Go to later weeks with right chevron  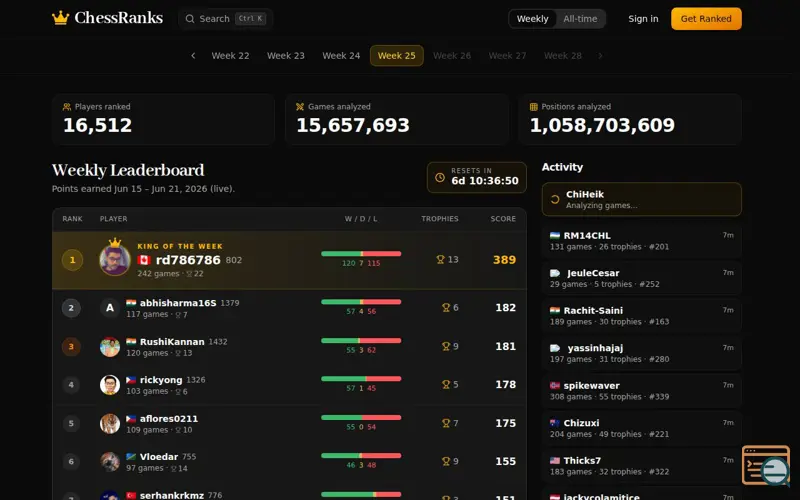pos(600,56)
